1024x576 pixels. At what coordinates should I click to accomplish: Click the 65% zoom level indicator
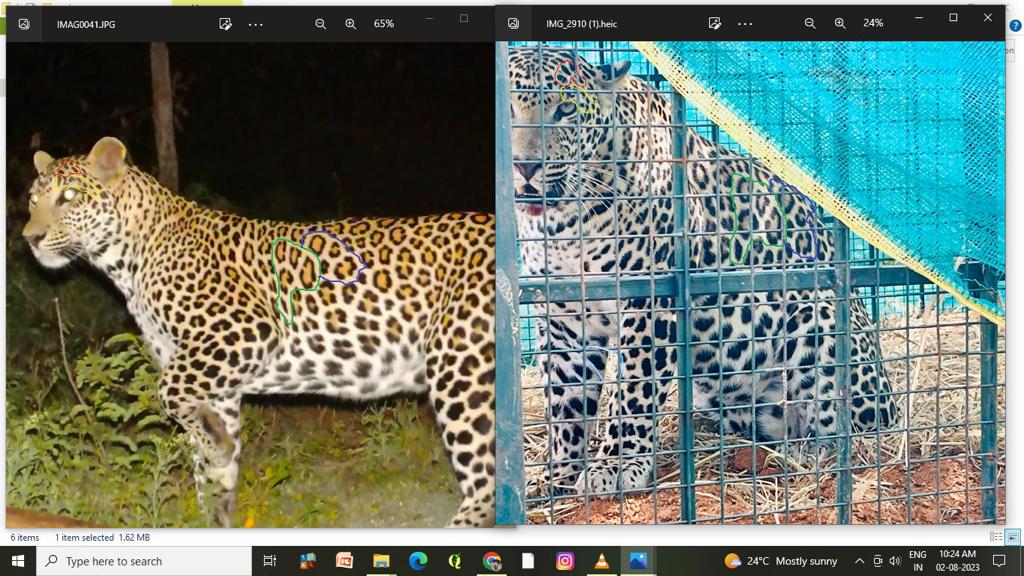pyautogui.click(x=384, y=24)
